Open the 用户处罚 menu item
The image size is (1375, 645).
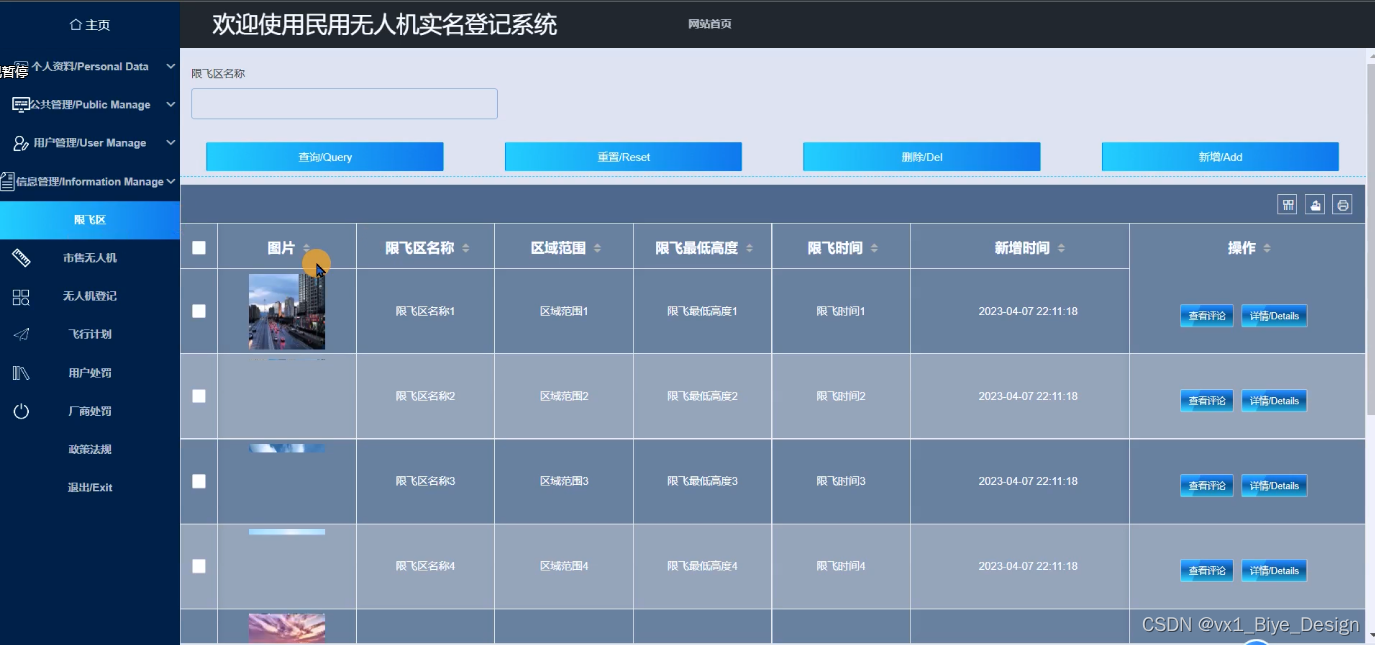click(x=90, y=373)
